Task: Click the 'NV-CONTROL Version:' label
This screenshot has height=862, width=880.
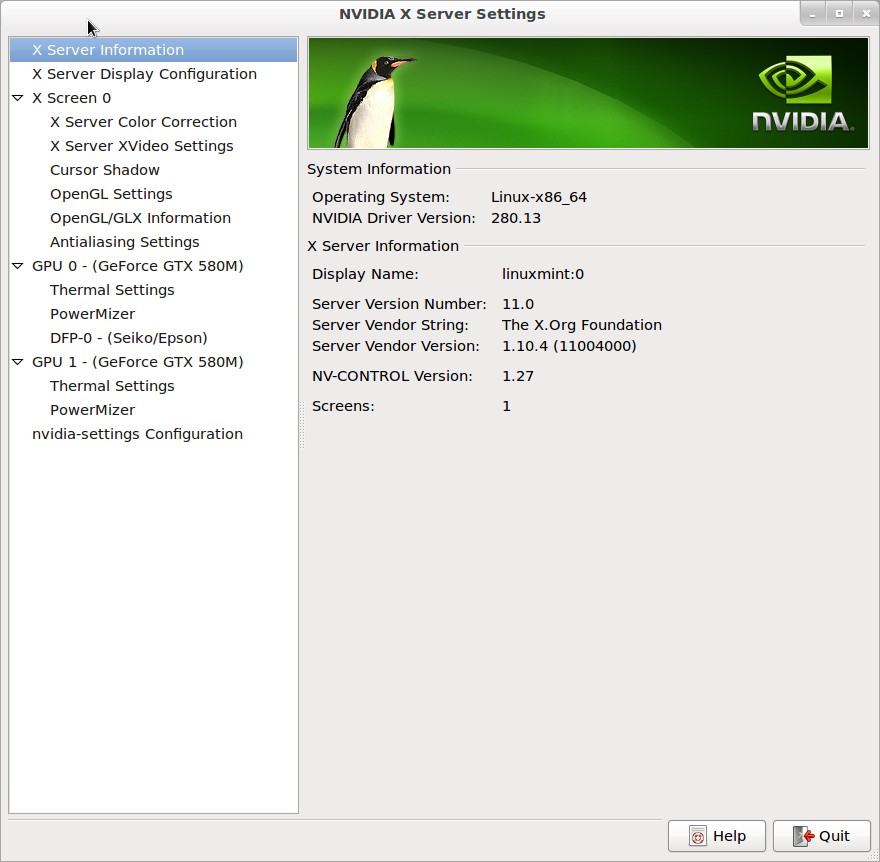Action: [x=392, y=376]
